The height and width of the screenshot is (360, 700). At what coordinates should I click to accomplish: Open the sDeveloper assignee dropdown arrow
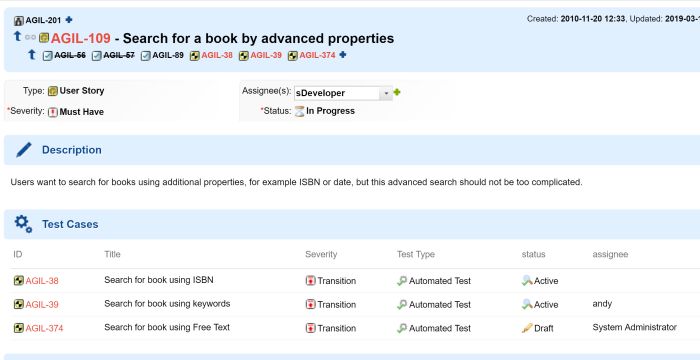[386, 93]
